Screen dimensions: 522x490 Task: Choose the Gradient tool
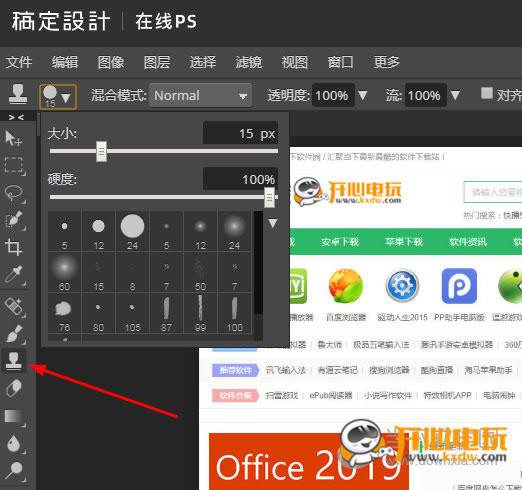(x=14, y=417)
